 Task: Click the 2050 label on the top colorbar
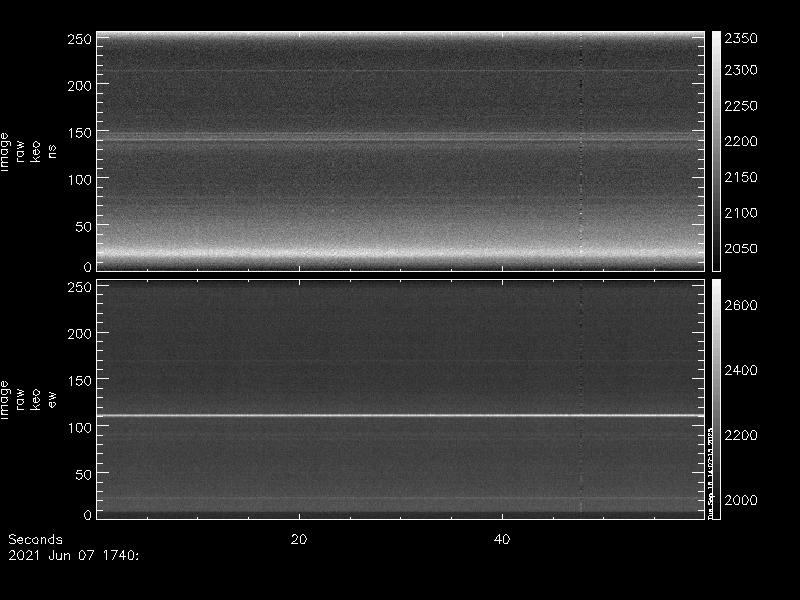click(741, 249)
